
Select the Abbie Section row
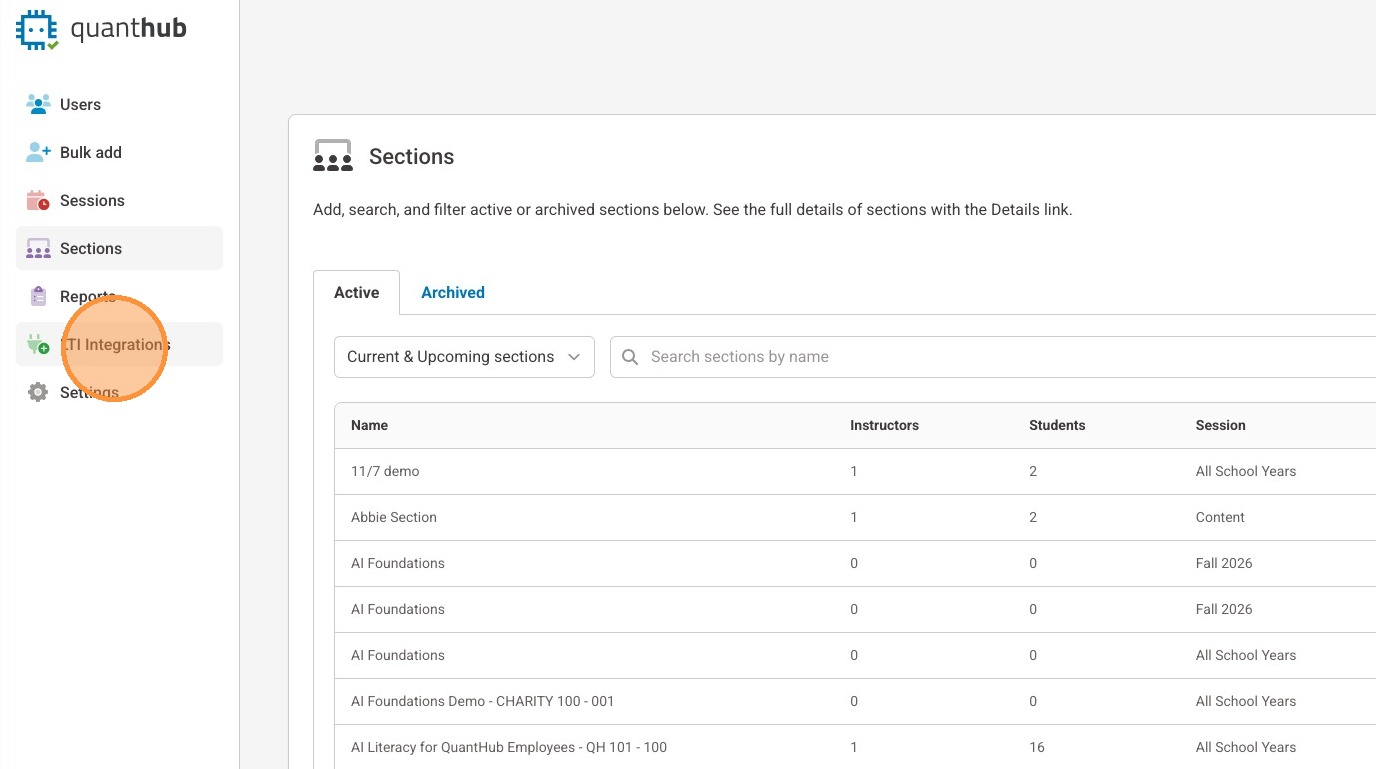tap(394, 517)
